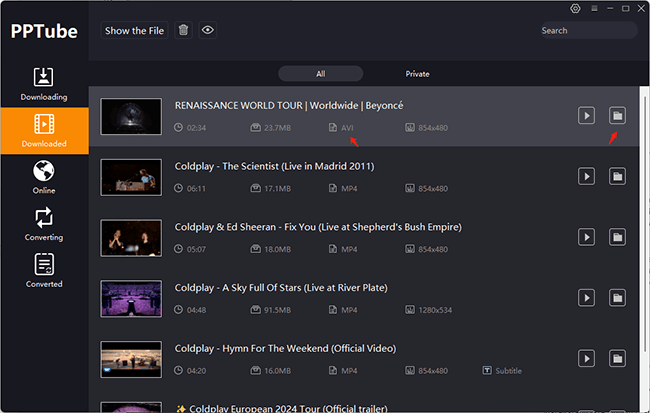Screen dimensions: 650x413
Task: Play the Fix You video
Action: point(586,237)
